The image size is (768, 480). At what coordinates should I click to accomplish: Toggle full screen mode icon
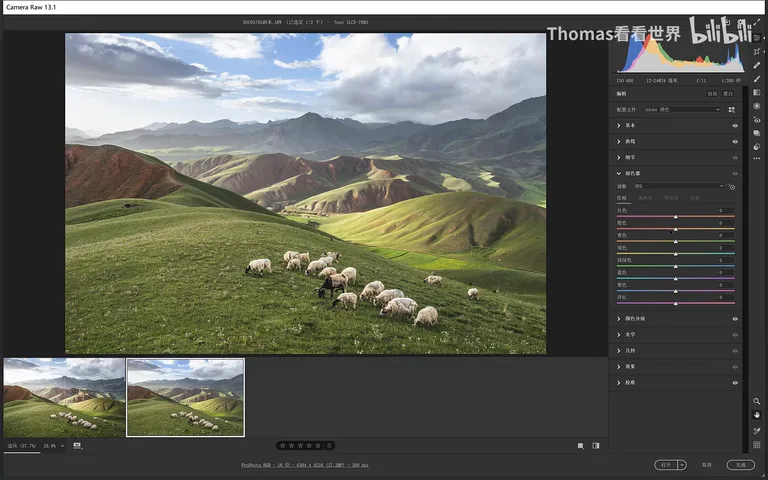tap(757, 23)
